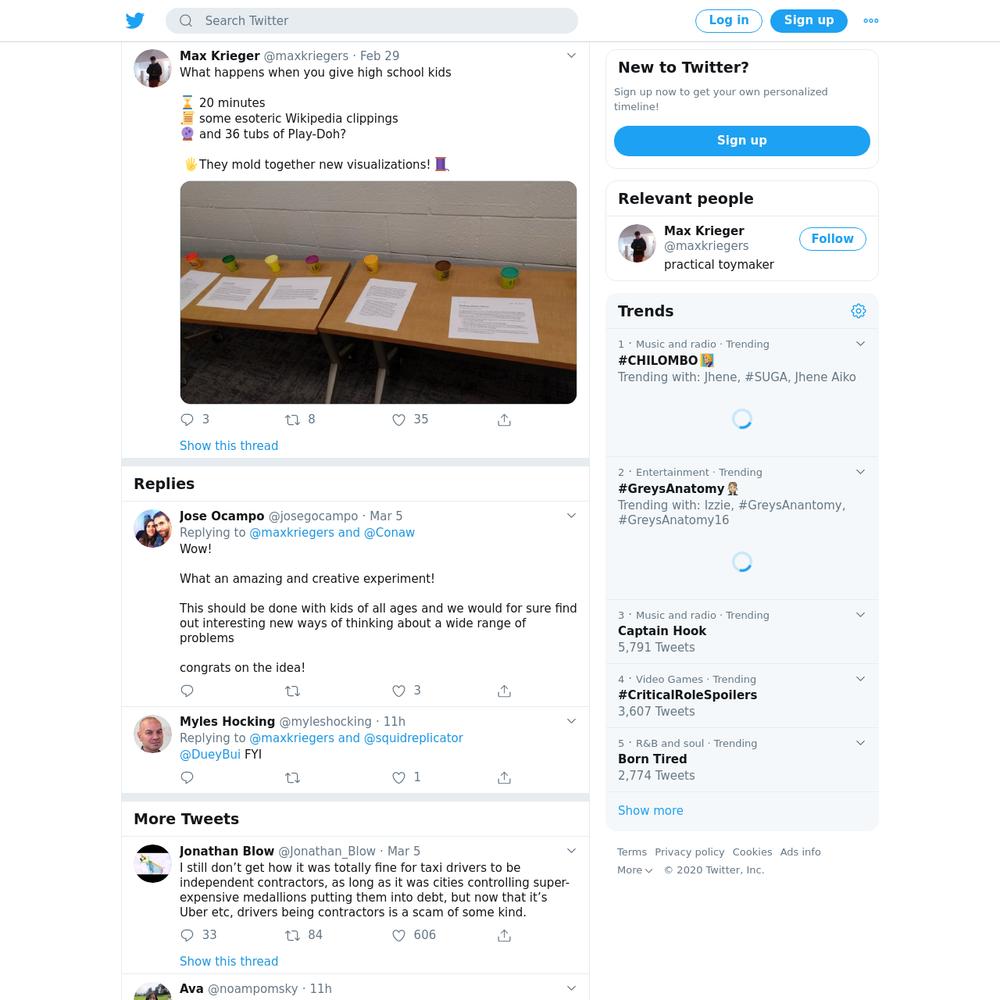Open Trends settings gear

pos(858,311)
